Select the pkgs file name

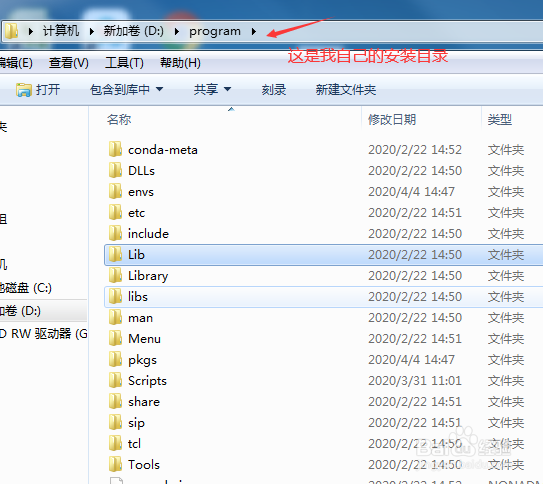(x=142, y=360)
